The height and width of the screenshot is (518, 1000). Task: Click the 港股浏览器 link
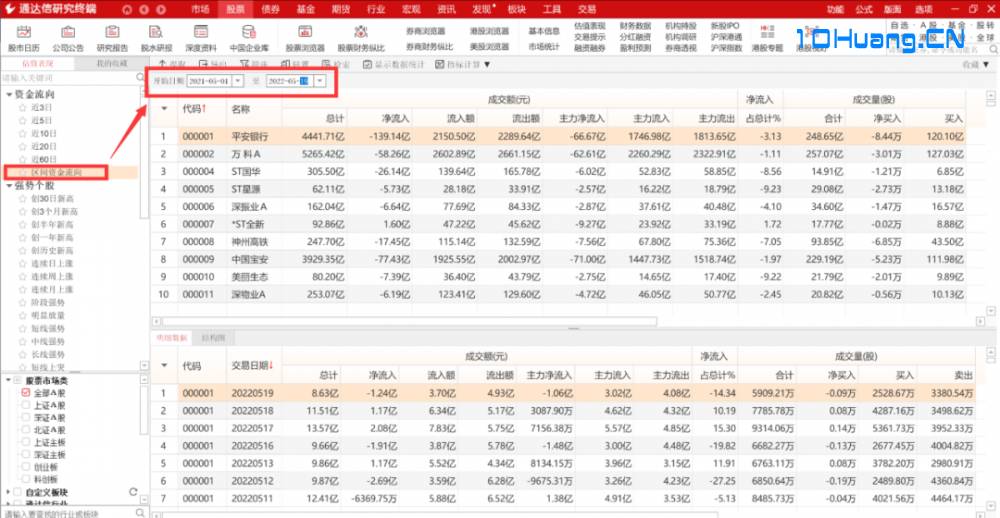tap(489, 31)
